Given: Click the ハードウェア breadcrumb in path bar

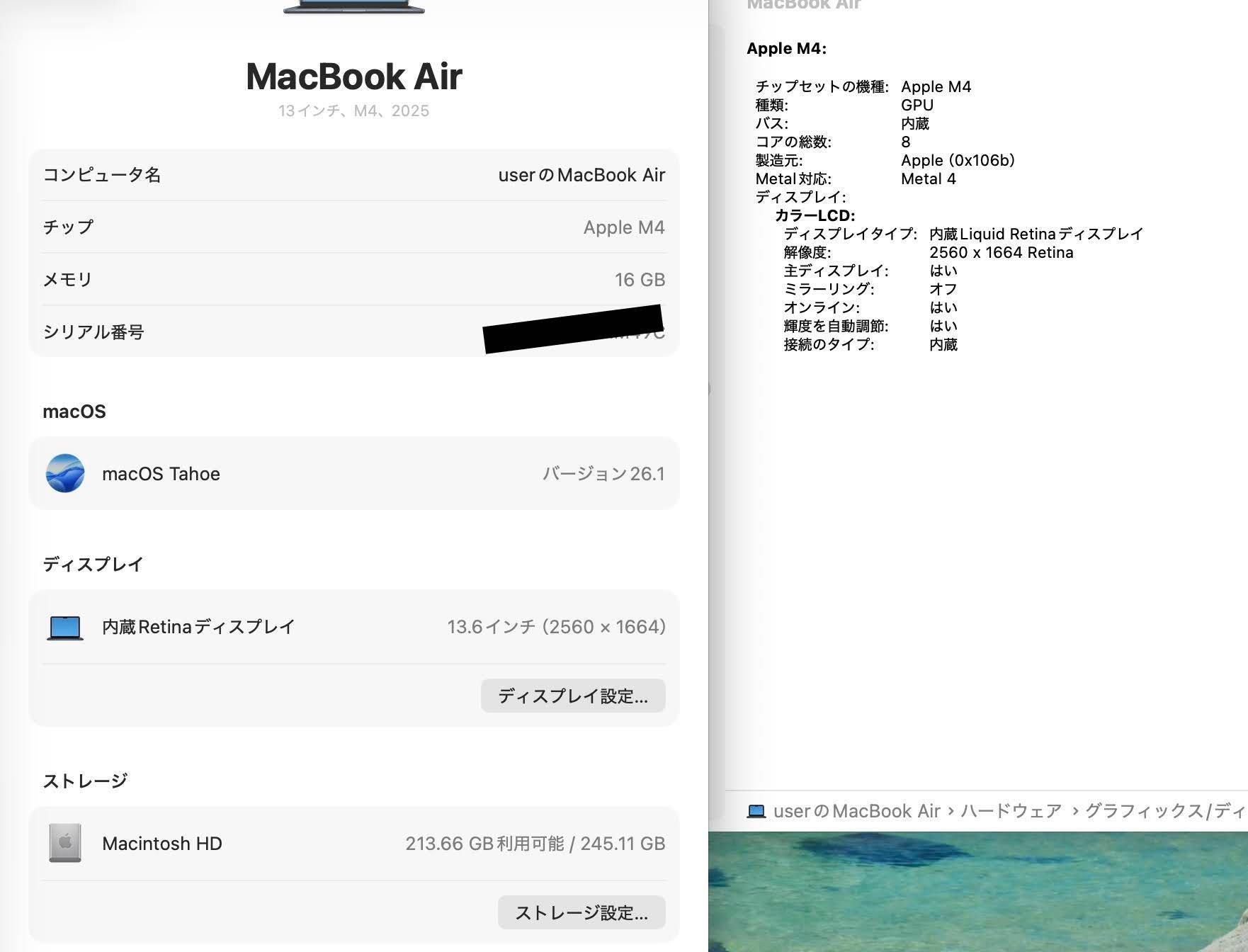Looking at the screenshot, I should tap(1011, 811).
